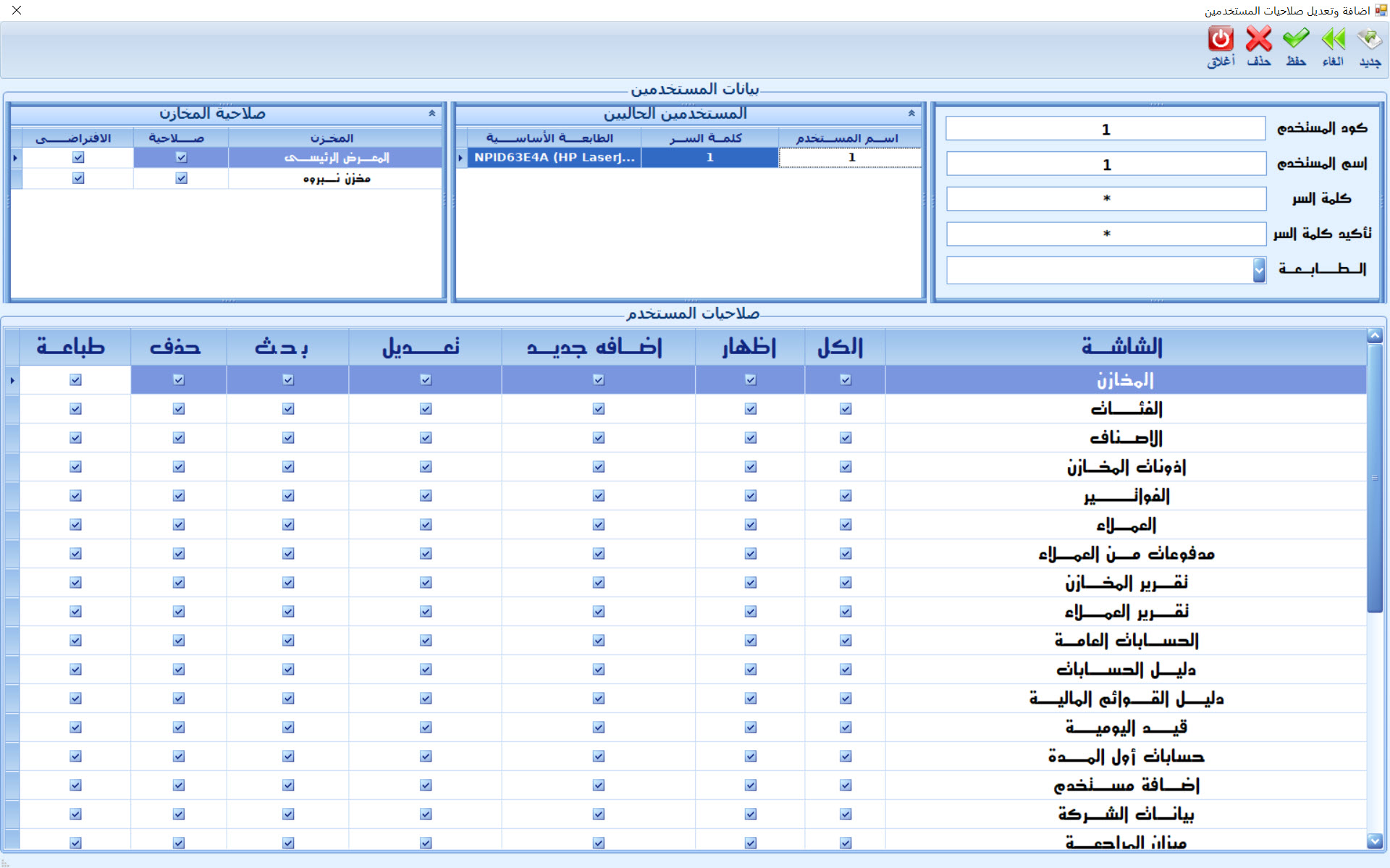This screenshot has height=868, width=1390.
Task: Toggle بحث checkbox for بيانات الشركة row
Action: pos(288,814)
